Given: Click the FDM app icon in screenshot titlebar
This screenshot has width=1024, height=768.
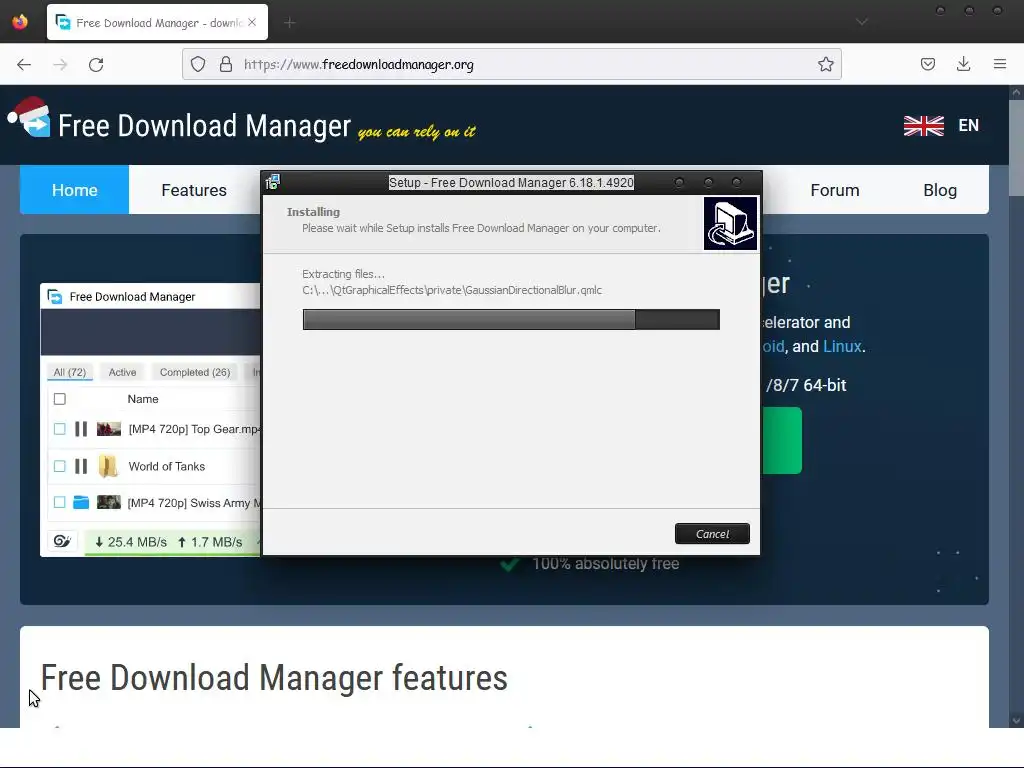Looking at the screenshot, I should click(x=56, y=296).
